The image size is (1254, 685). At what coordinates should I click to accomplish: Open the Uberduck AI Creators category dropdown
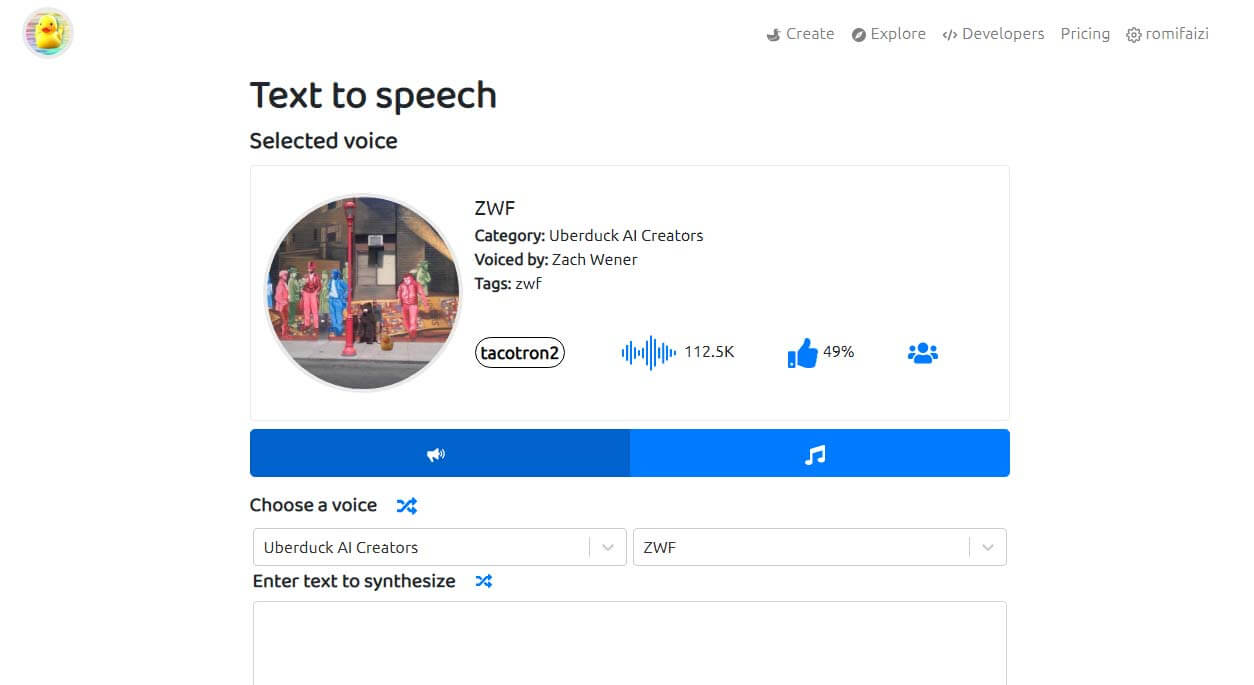coord(440,547)
